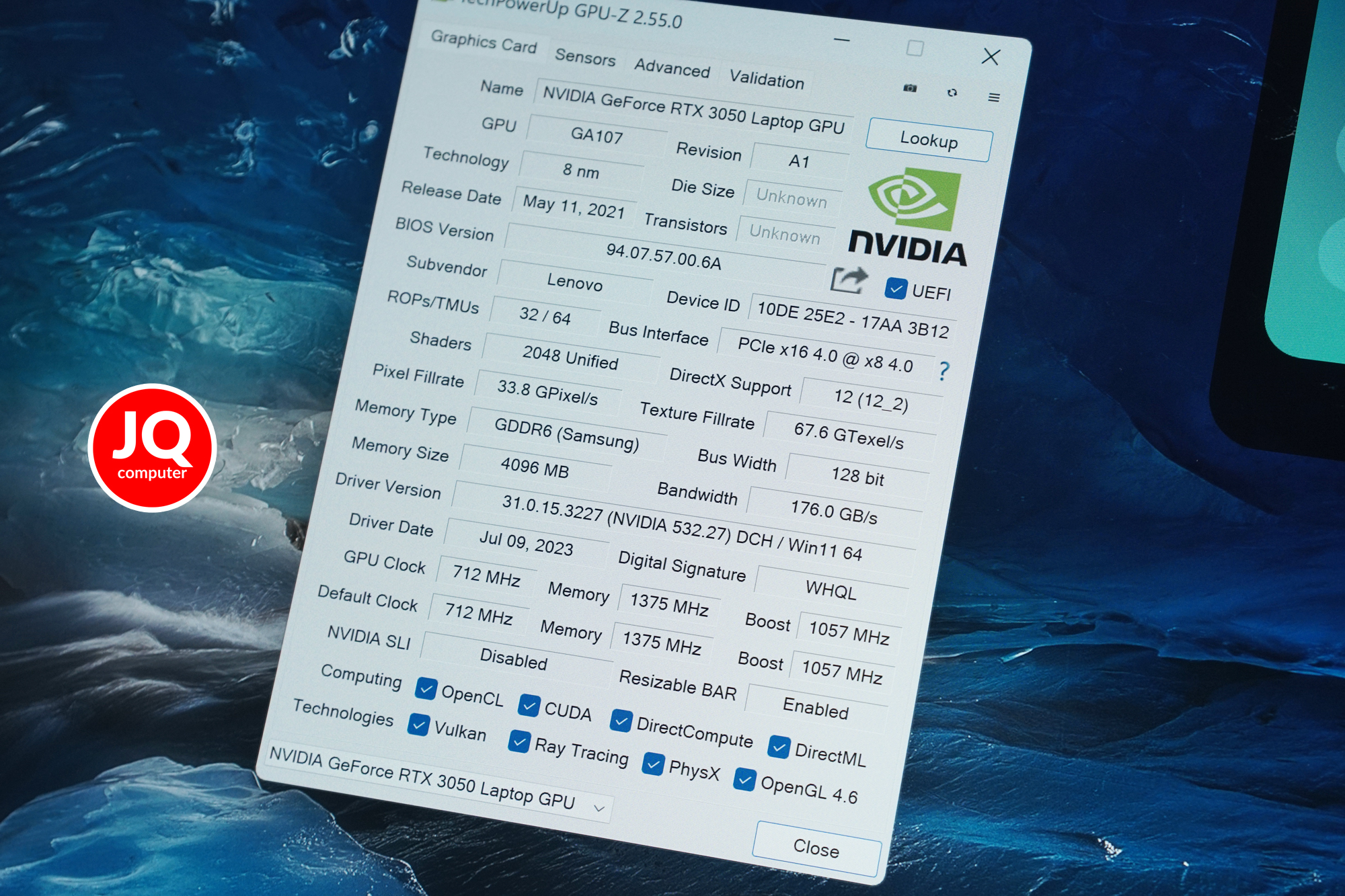Toggle the UEFI checkbox
1345x896 pixels.
coord(896,288)
